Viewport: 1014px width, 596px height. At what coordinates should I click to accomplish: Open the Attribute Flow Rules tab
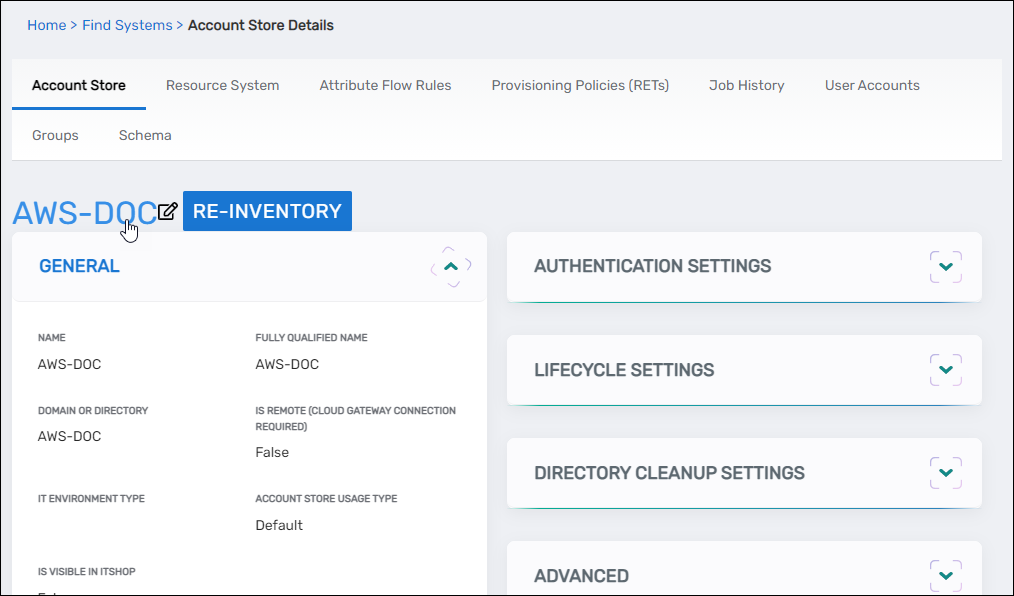click(385, 85)
